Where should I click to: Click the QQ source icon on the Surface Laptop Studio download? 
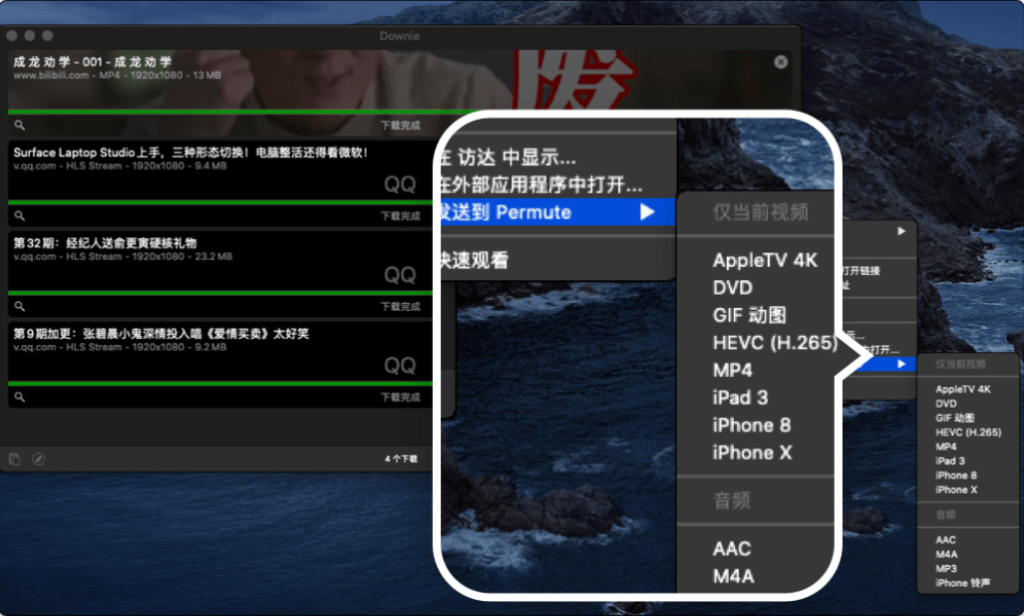click(399, 184)
